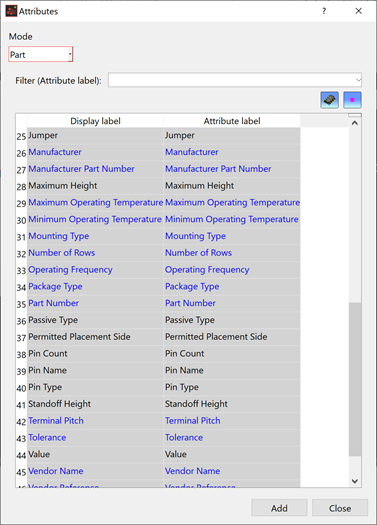377x525 pixels.
Task: Click the Close button
Action: pyautogui.click(x=340, y=508)
